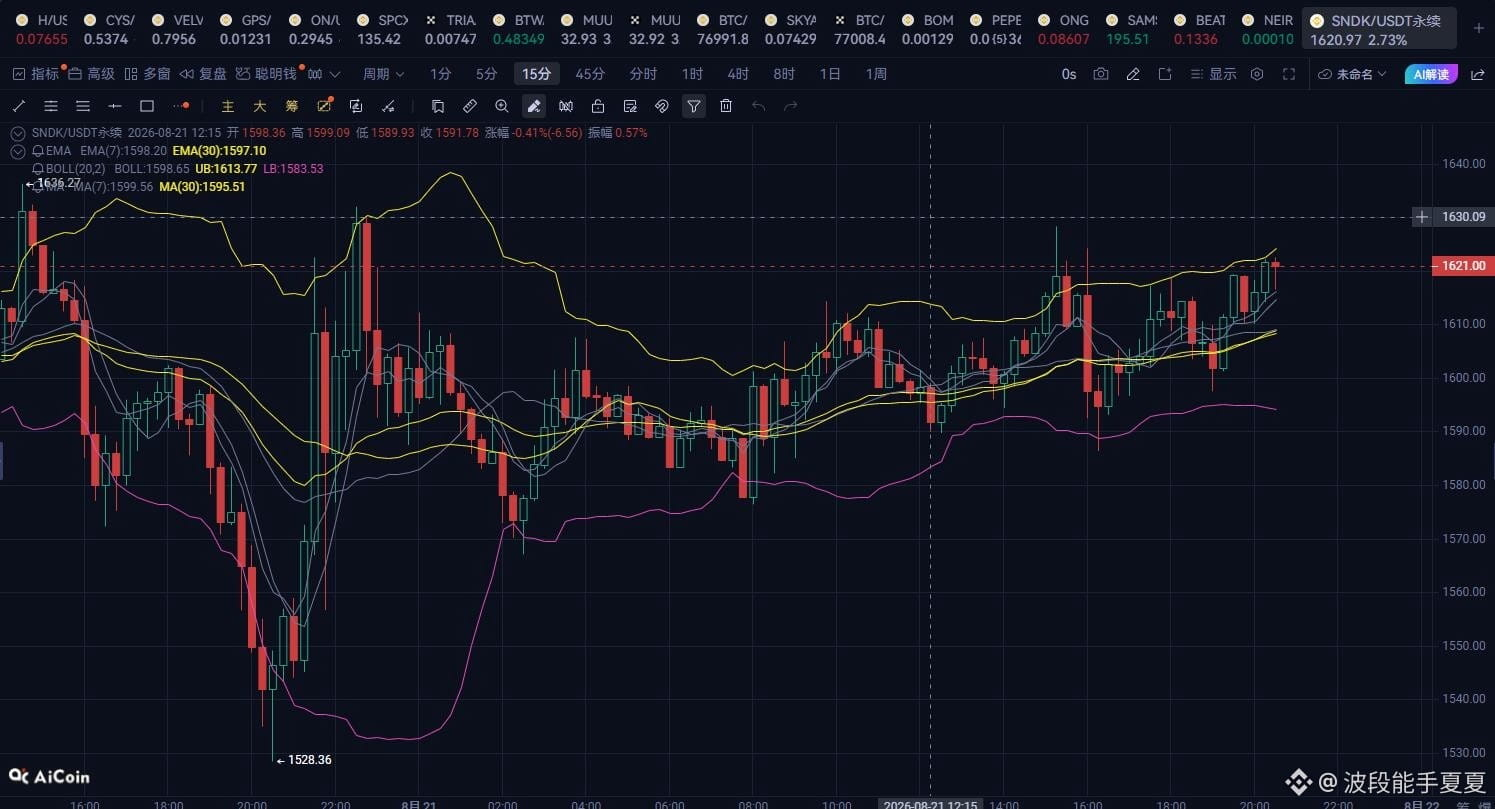
Task: Click the MA(30):1595.51 legend value
Action: [202, 187]
